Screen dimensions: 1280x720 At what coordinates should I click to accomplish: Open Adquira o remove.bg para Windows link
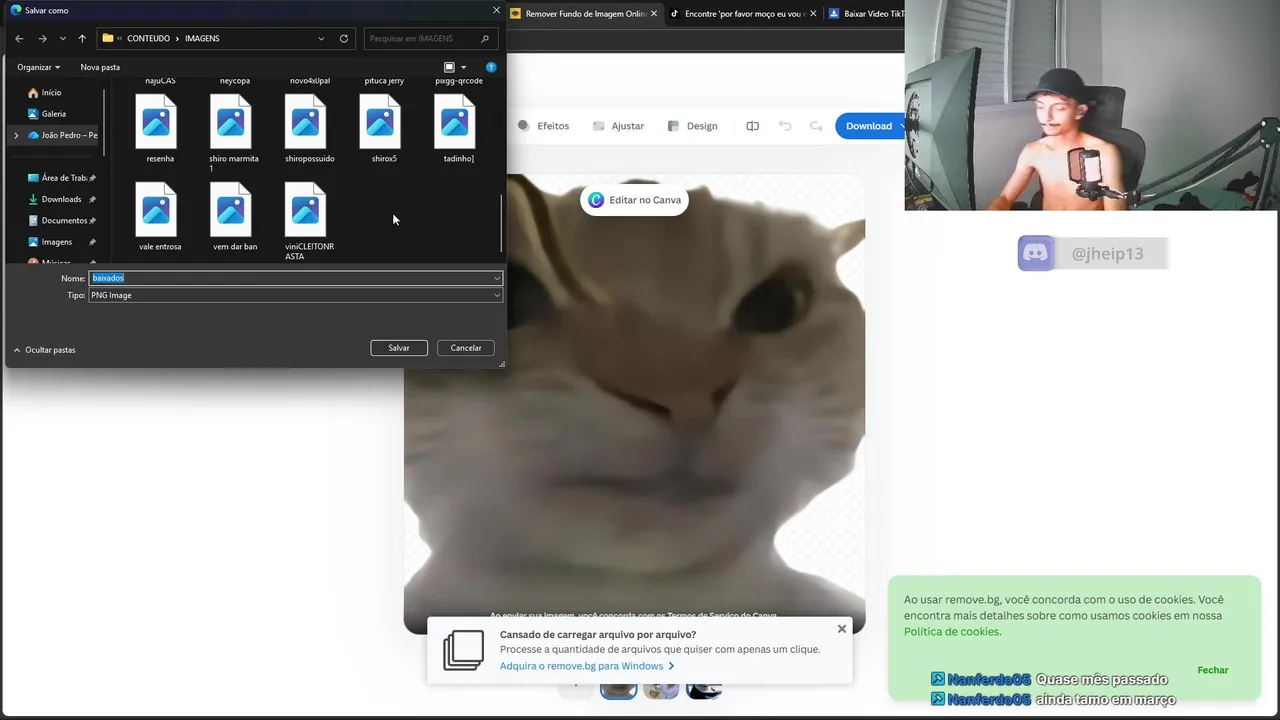pos(587,666)
